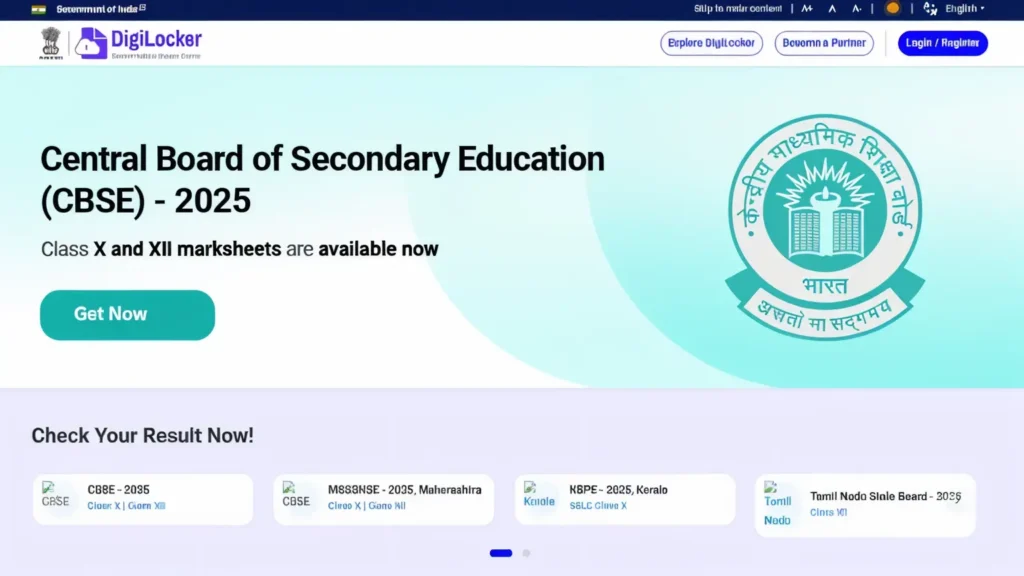Click the Check Your Result Now! heading

pyautogui.click(x=142, y=436)
